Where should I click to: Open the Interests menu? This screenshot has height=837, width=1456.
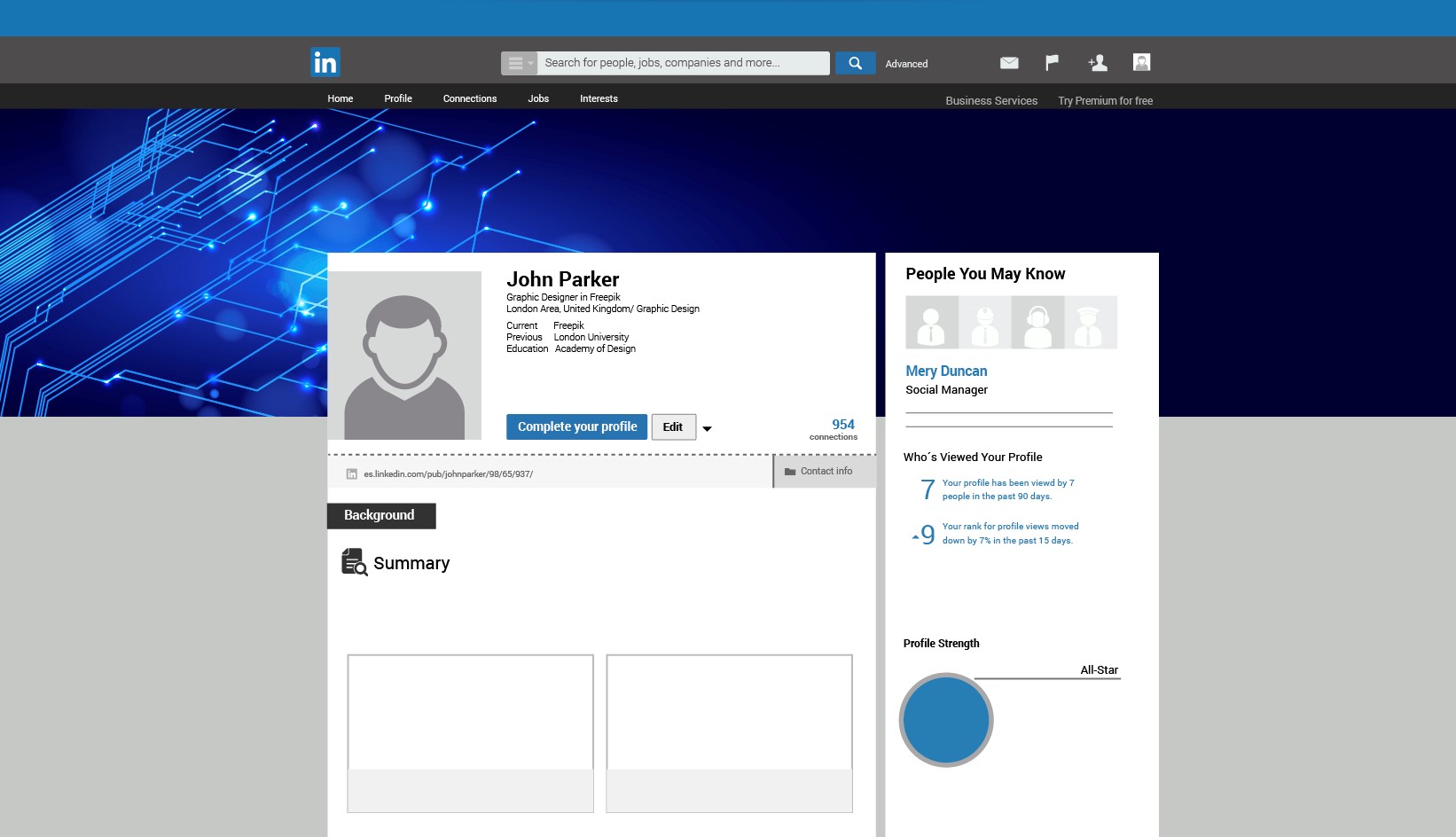[599, 98]
